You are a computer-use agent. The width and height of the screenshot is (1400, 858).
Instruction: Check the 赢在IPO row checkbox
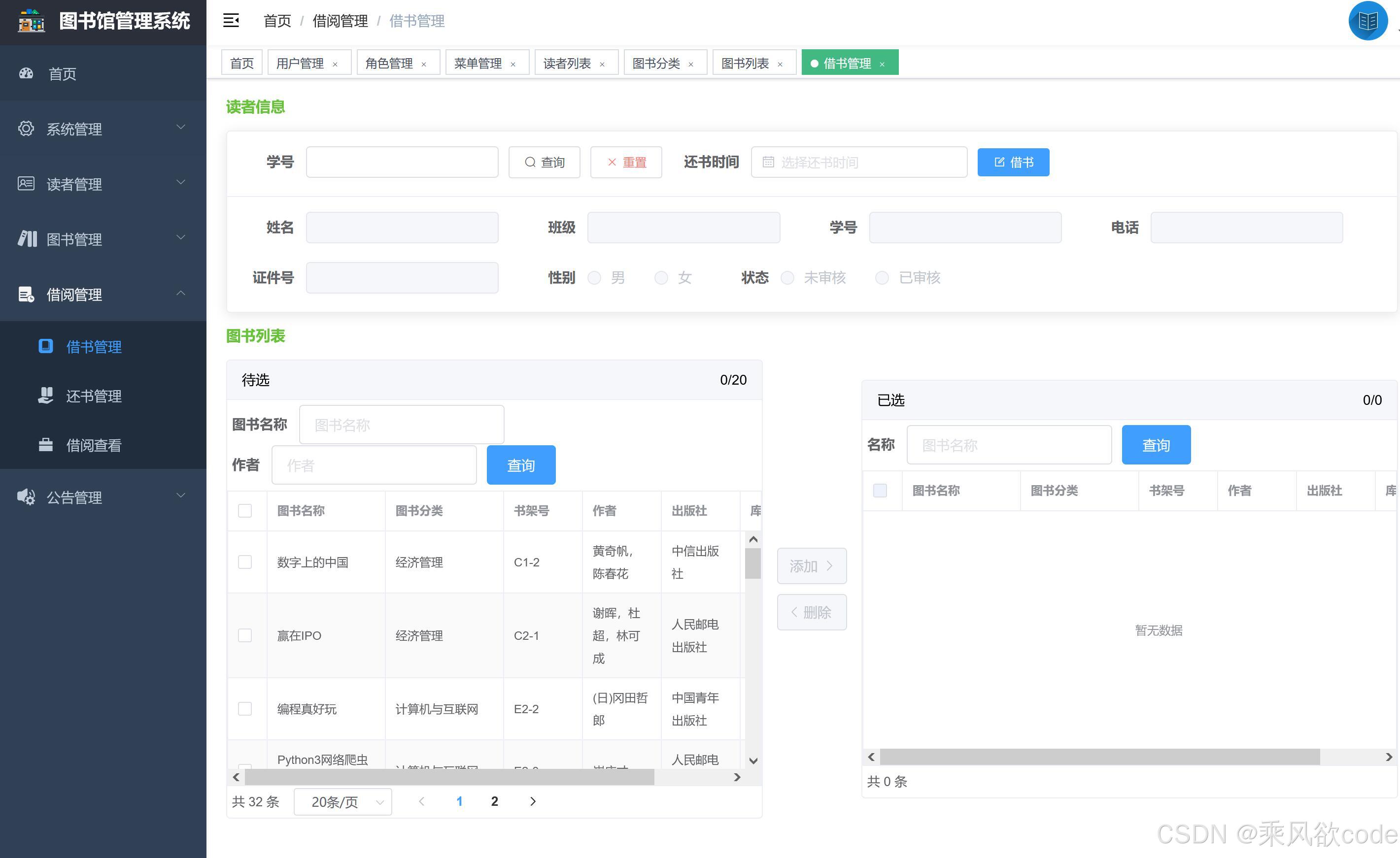[245, 635]
